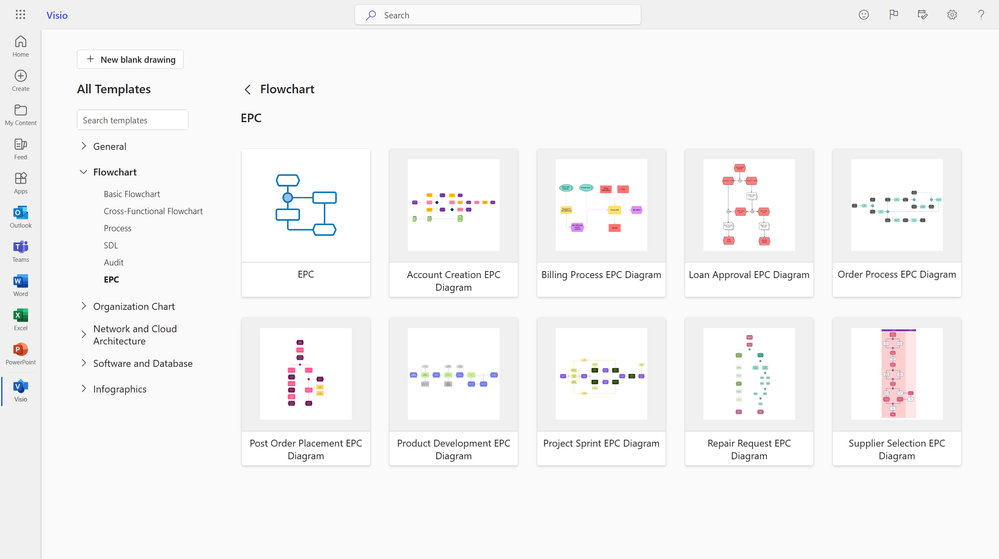Send feedback with the smiley icon
Screen dimensions: 999x559
(x=864, y=15)
